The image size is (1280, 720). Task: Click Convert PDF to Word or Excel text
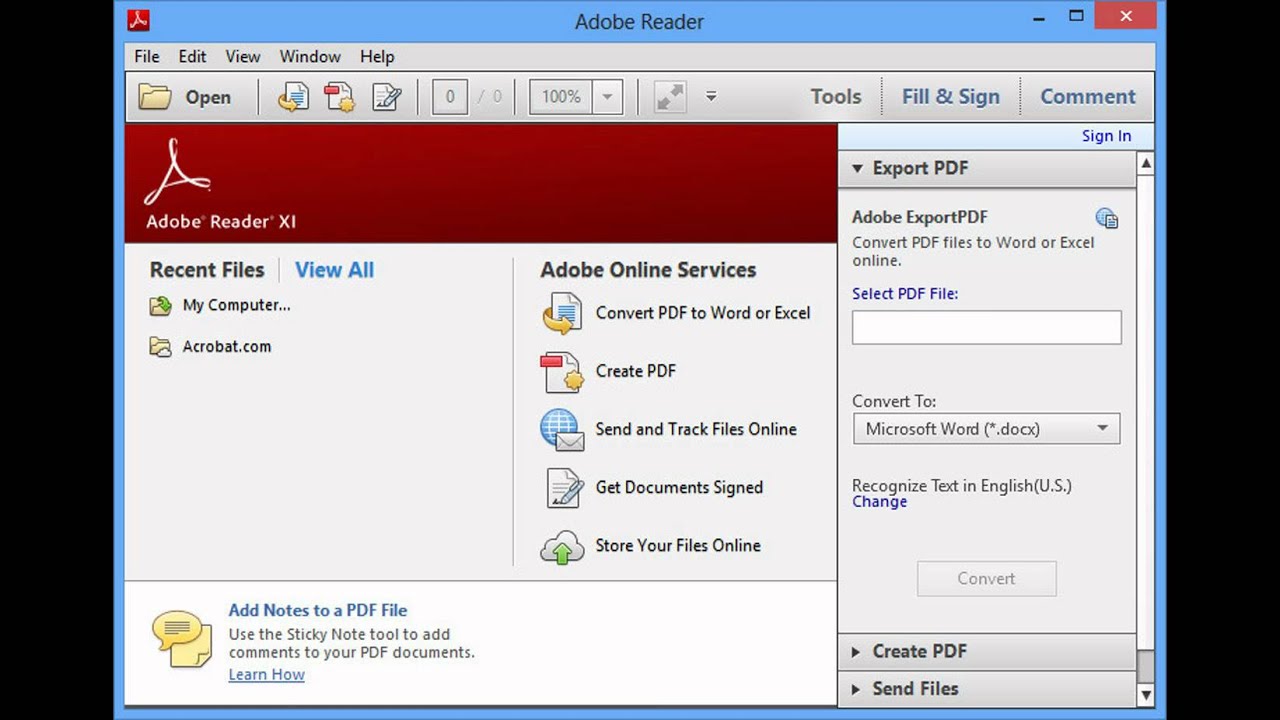point(703,313)
